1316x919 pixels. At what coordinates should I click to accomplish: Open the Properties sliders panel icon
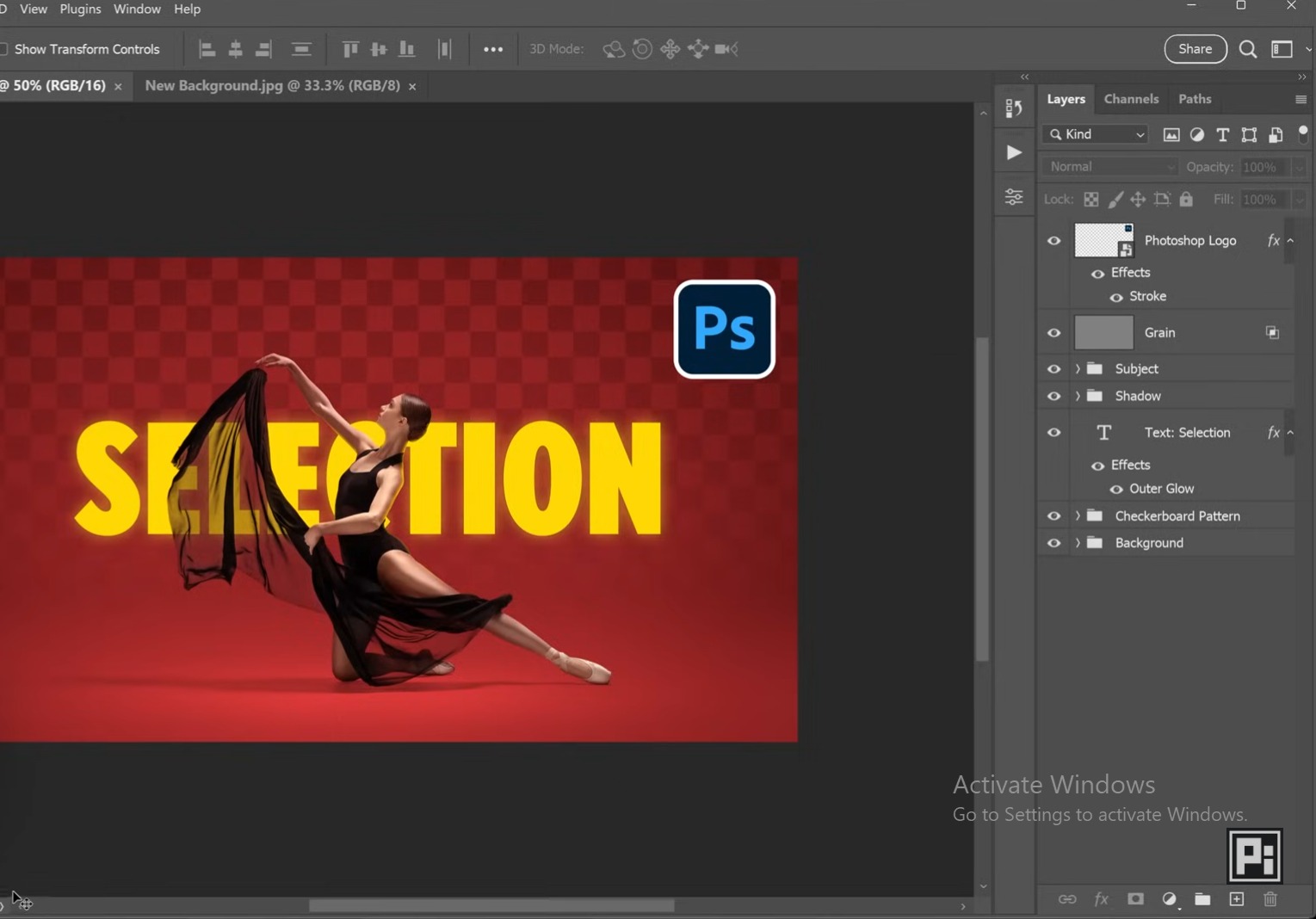(1014, 197)
